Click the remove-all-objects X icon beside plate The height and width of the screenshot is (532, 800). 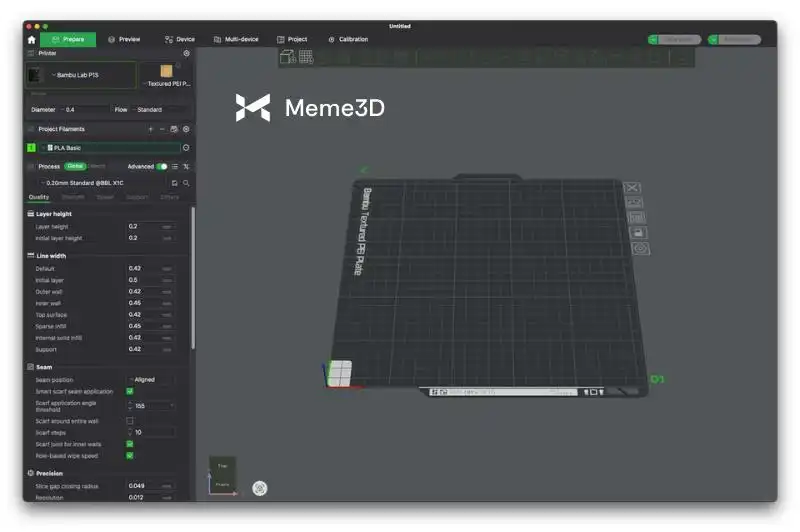coord(632,187)
